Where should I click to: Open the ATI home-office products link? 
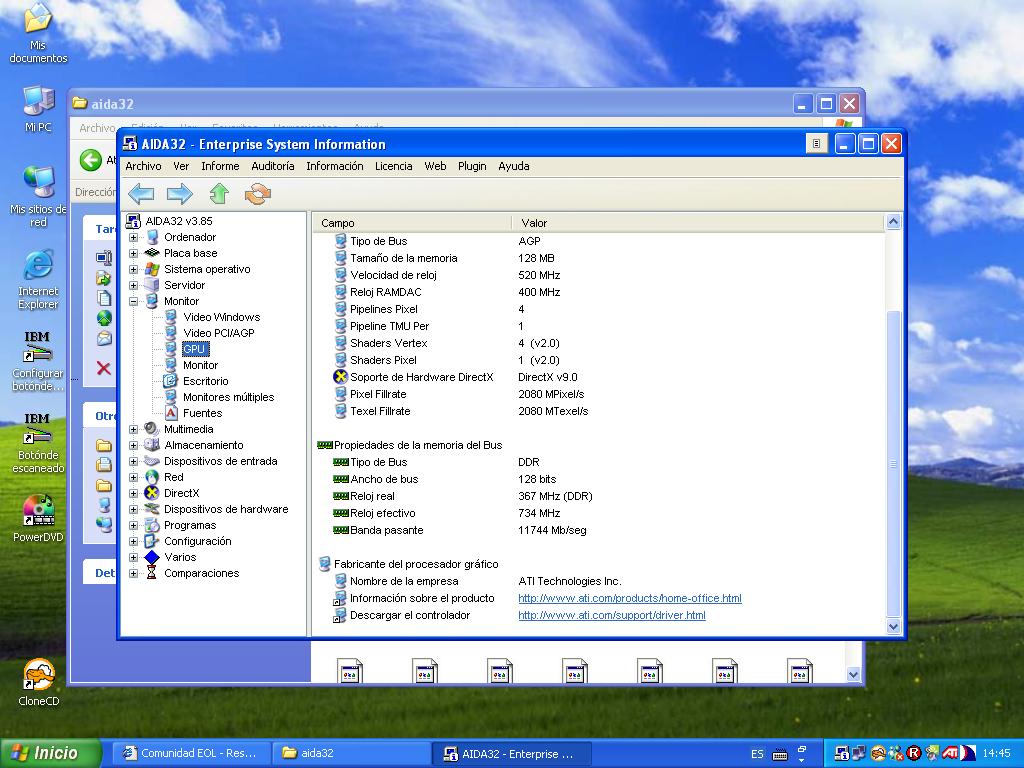tap(630, 598)
